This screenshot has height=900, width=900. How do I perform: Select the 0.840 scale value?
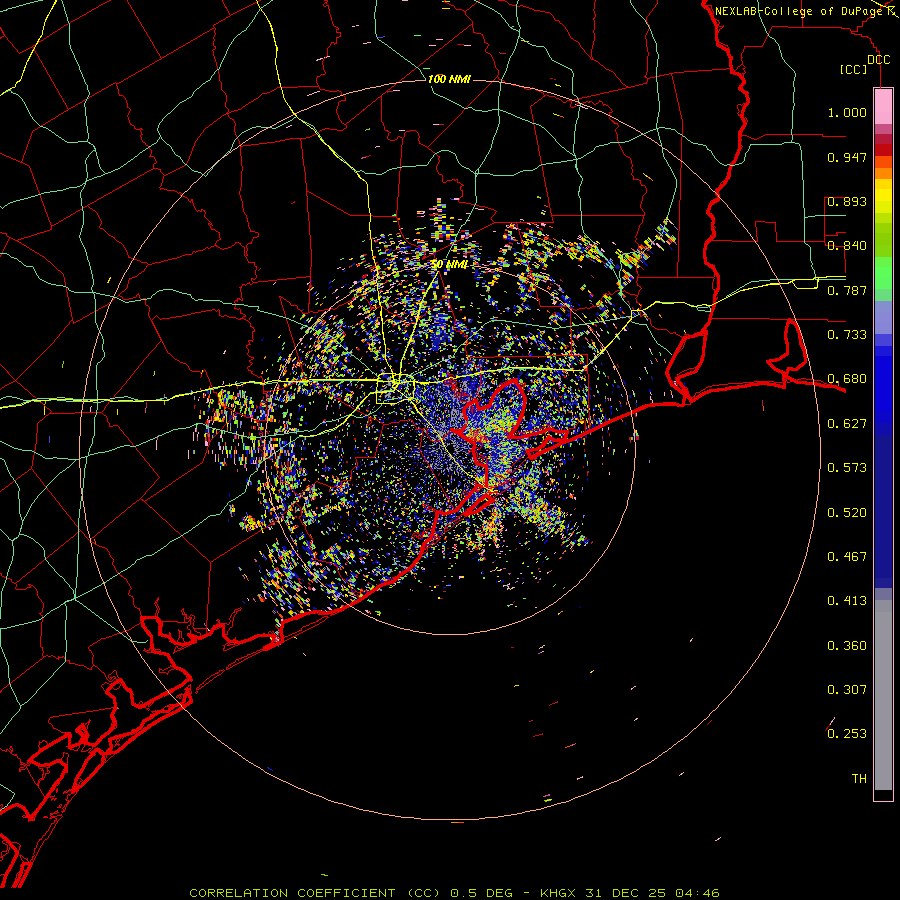pyautogui.click(x=847, y=246)
